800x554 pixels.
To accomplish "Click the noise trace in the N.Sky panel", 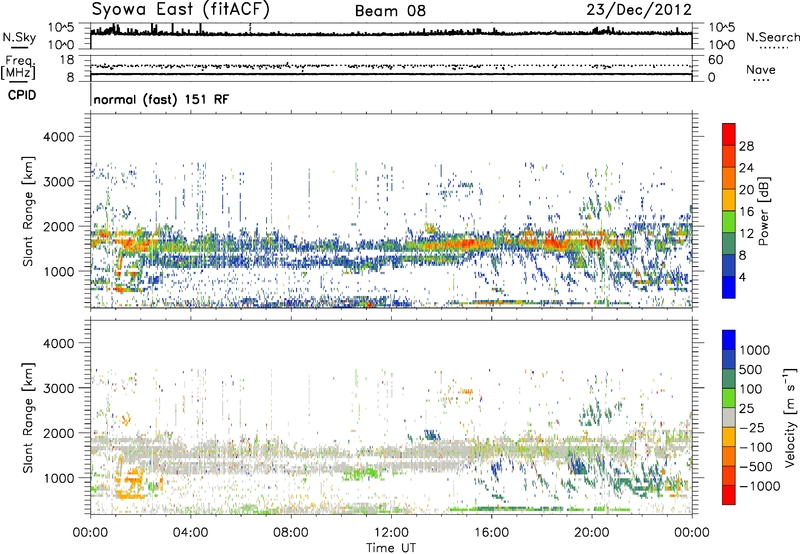I will click(391, 34).
